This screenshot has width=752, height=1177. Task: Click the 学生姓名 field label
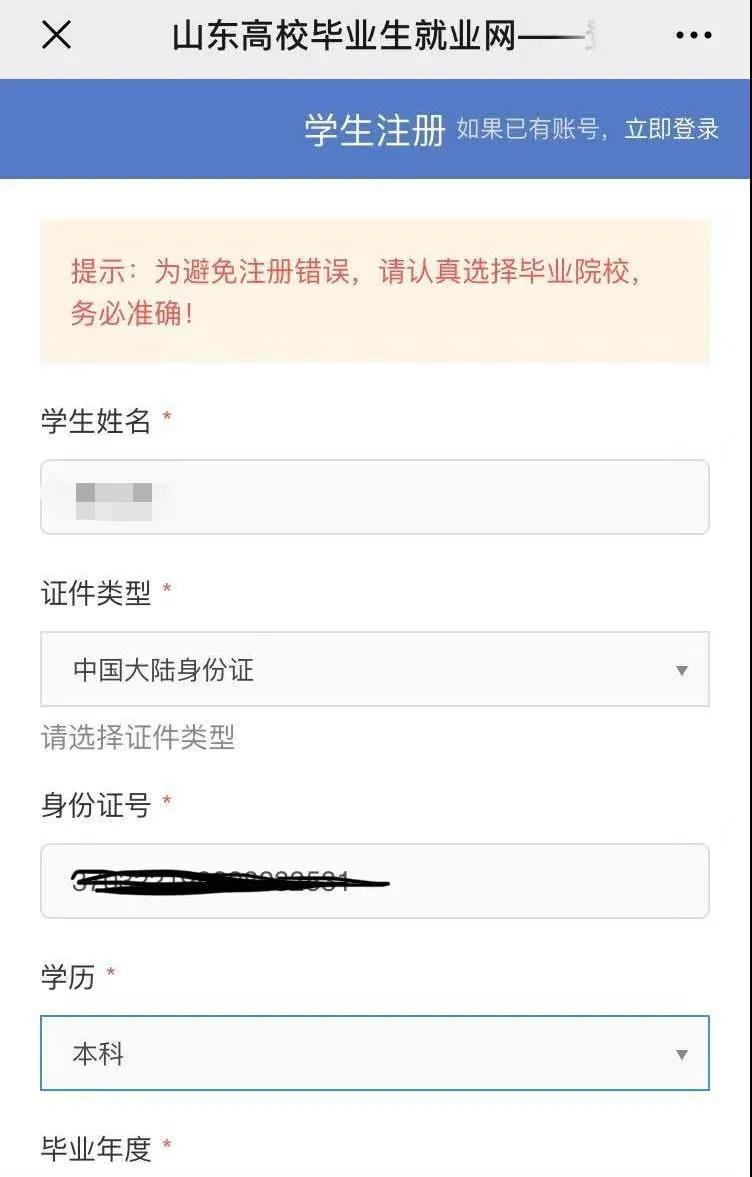click(x=95, y=421)
